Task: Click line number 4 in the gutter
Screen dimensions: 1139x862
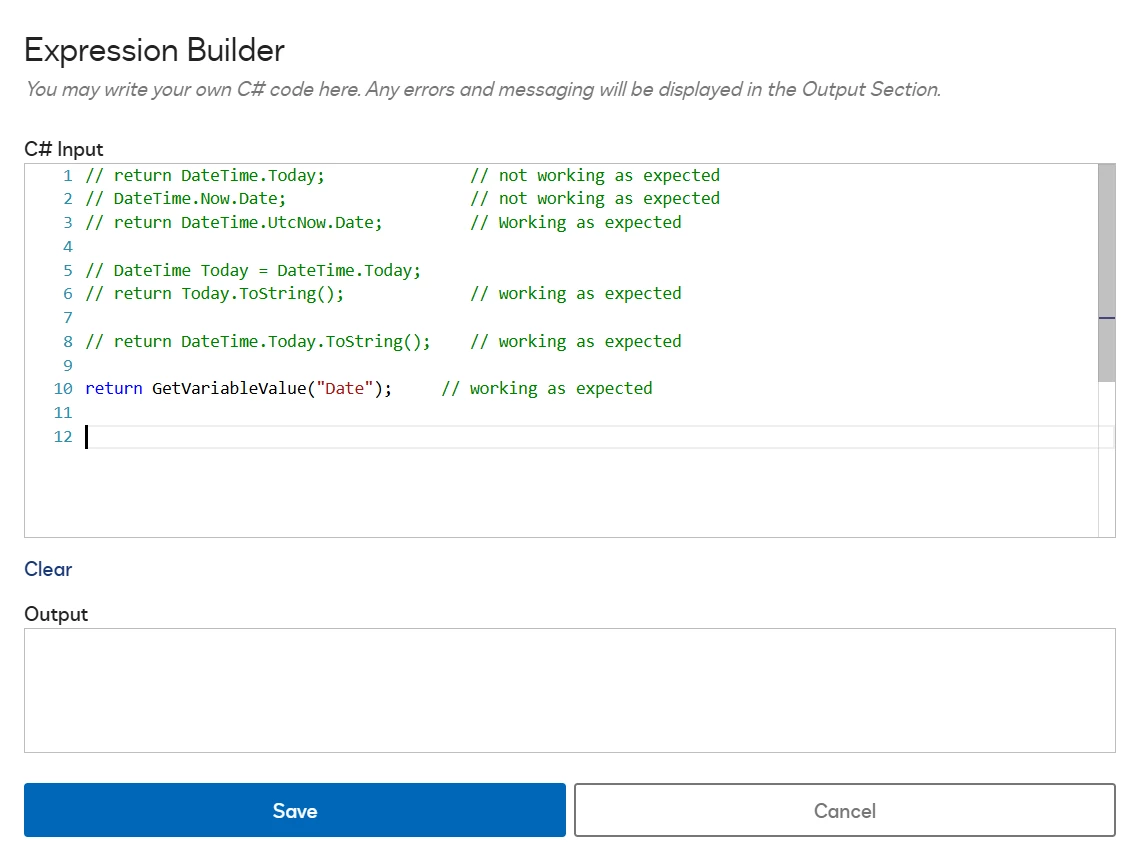Action: 68,246
